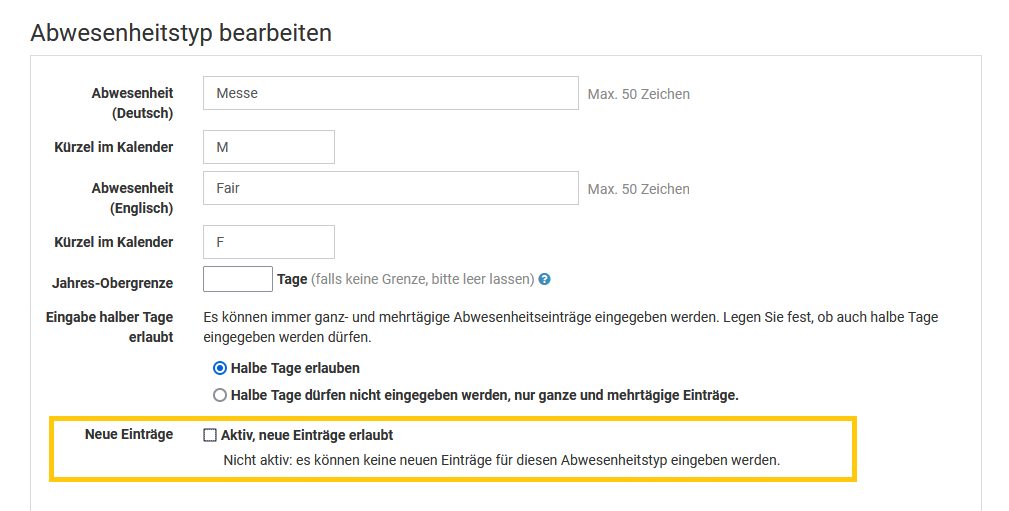This screenshot has height=511, width=1009.
Task: Click the 'Neue Einträge' section label
Action: point(129,434)
